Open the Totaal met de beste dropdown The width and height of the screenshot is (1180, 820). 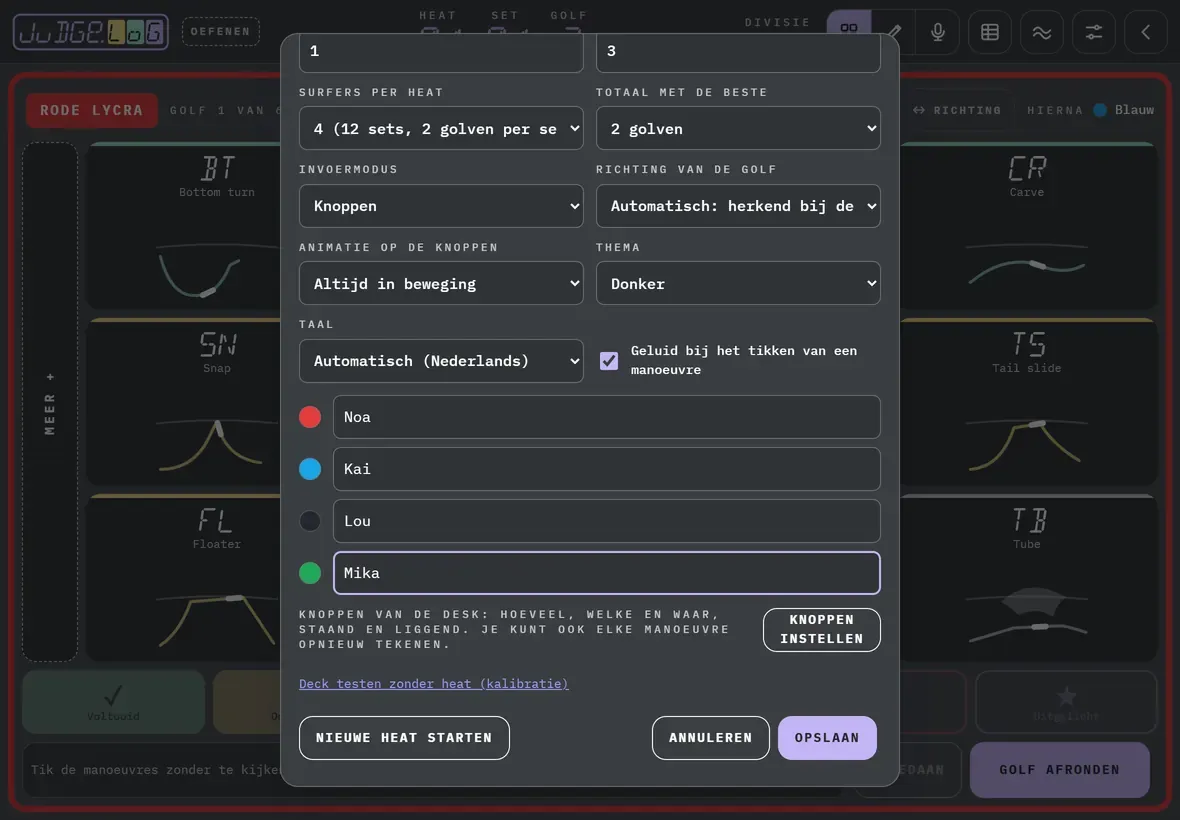click(x=738, y=129)
